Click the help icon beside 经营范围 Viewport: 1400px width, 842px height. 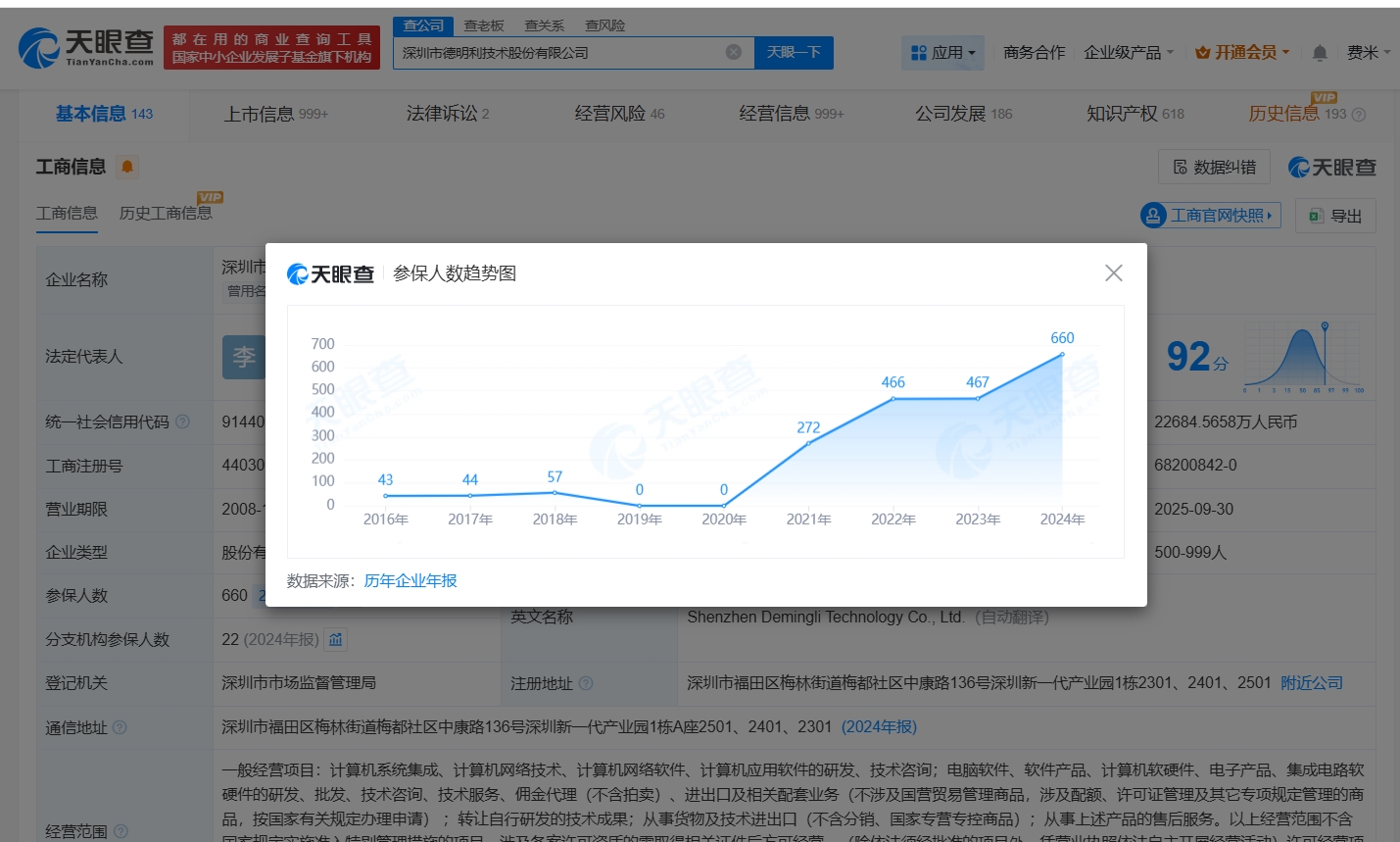(121, 831)
